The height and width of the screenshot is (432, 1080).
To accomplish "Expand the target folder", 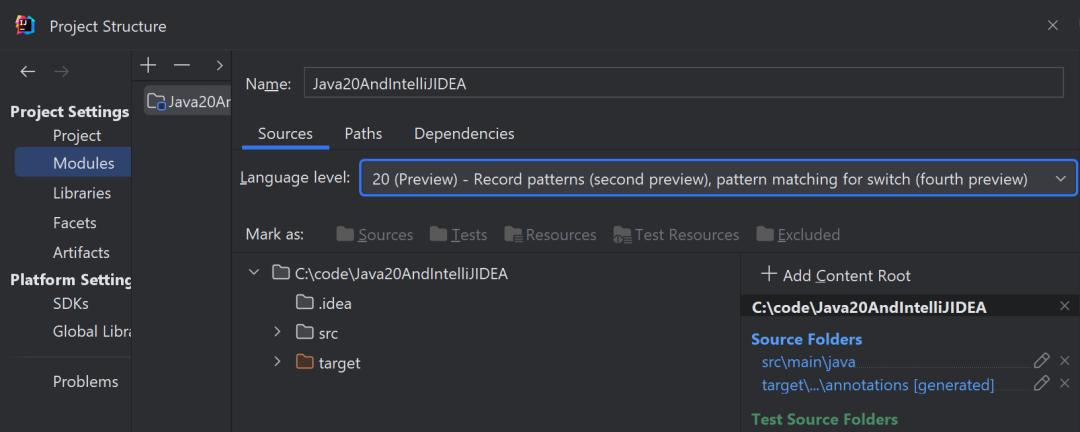I will click(277, 361).
